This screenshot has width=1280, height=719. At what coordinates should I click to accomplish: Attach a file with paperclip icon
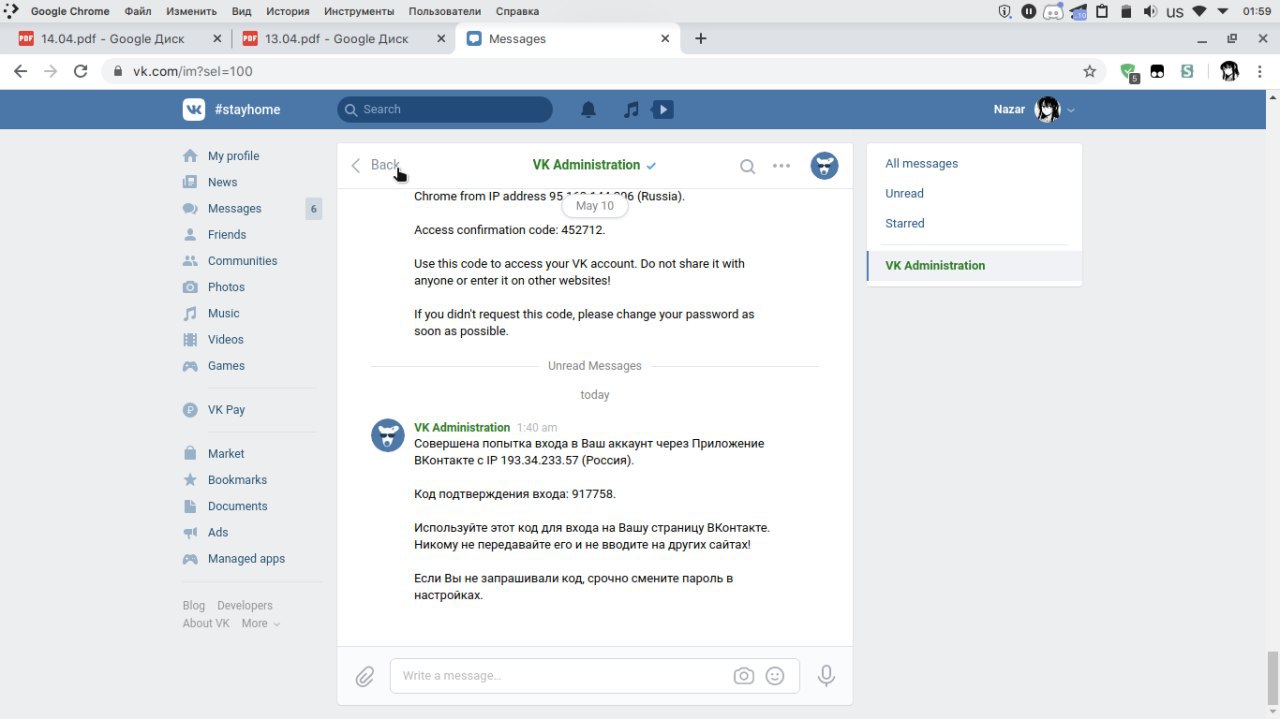click(365, 677)
